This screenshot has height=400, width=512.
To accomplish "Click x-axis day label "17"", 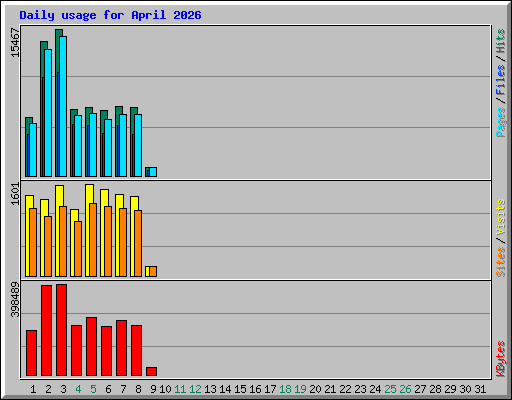I will coord(270,389).
